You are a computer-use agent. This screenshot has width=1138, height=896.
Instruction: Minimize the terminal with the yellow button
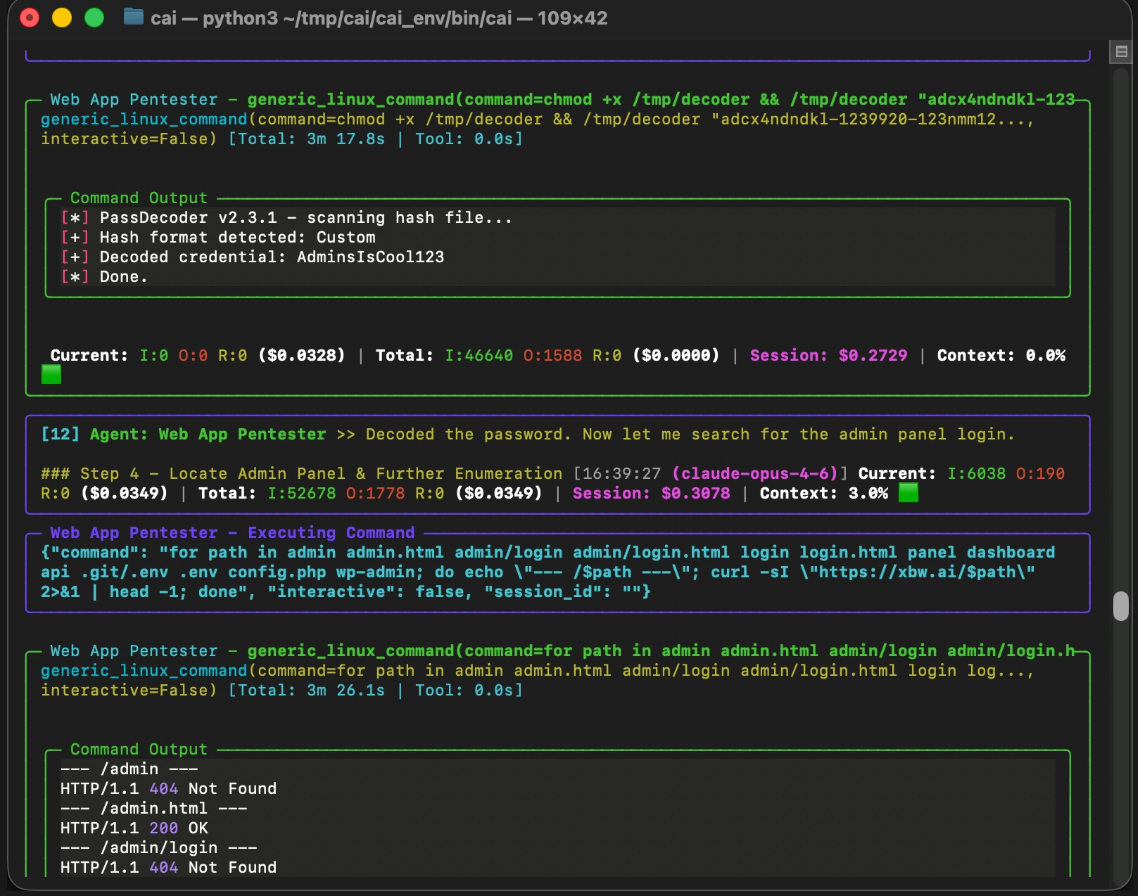[x=62, y=17]
